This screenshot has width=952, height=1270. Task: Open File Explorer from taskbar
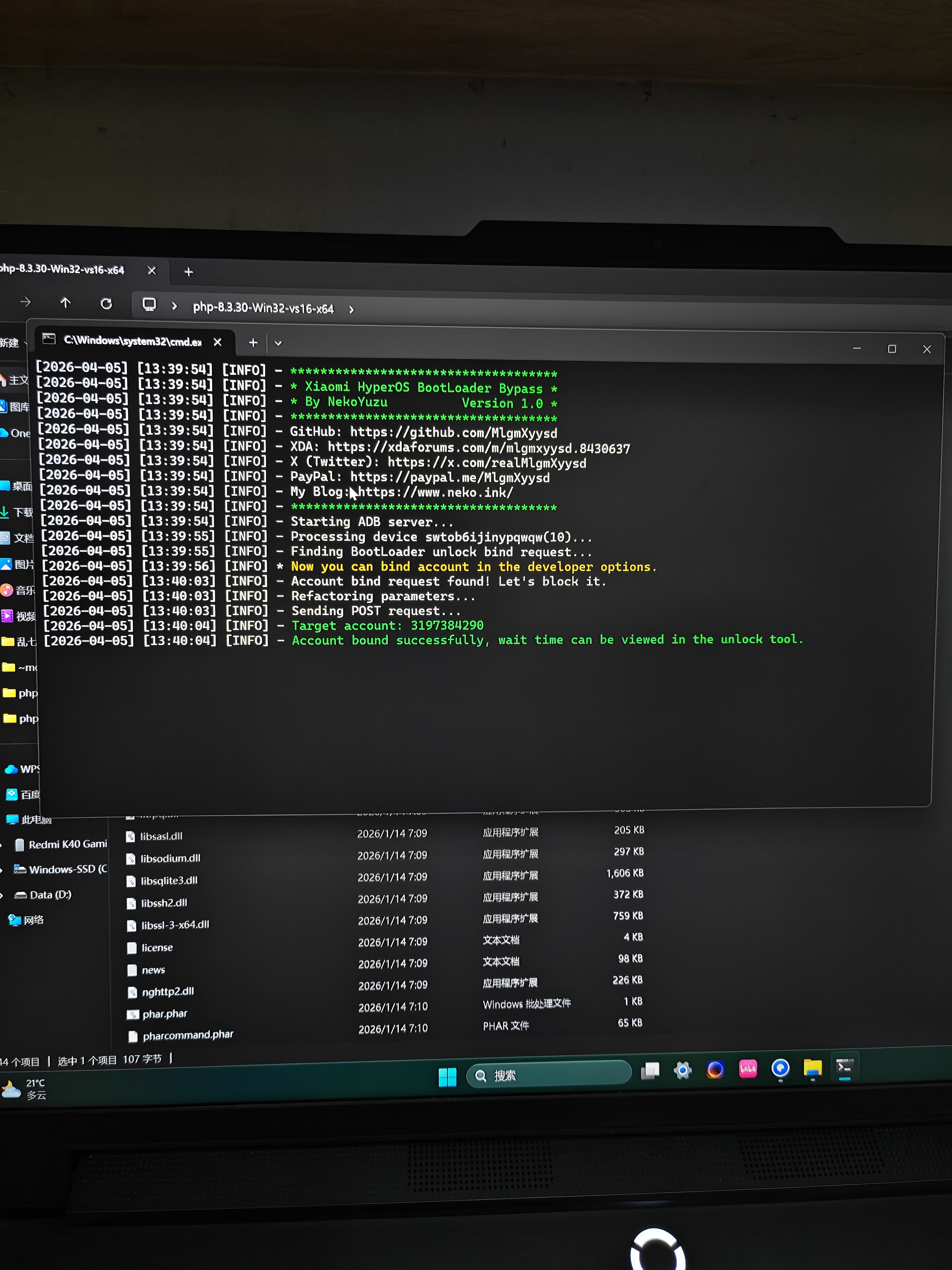812,1068
